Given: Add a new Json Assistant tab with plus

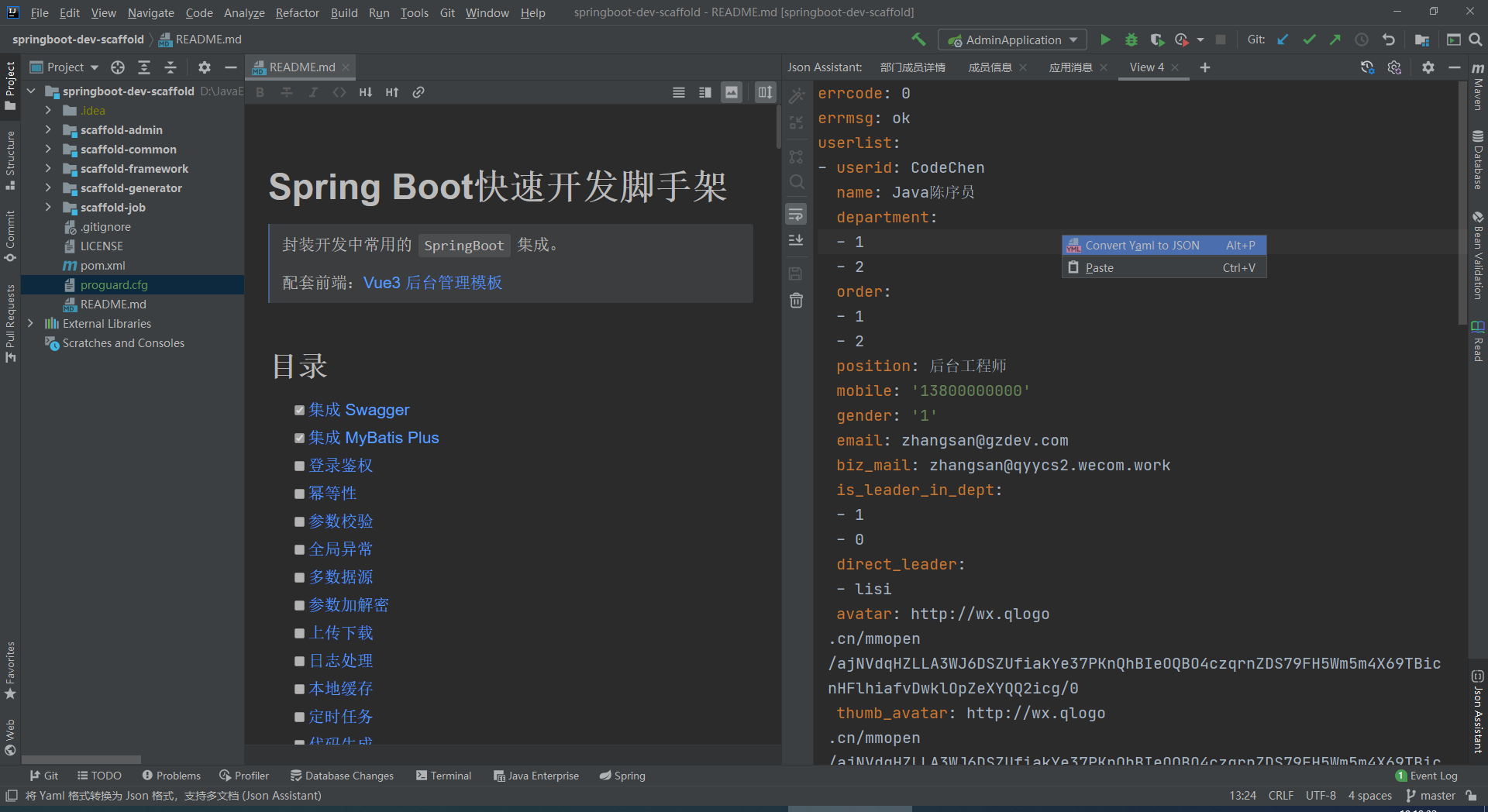Looking at the screenshot, I should [1204, 67].
